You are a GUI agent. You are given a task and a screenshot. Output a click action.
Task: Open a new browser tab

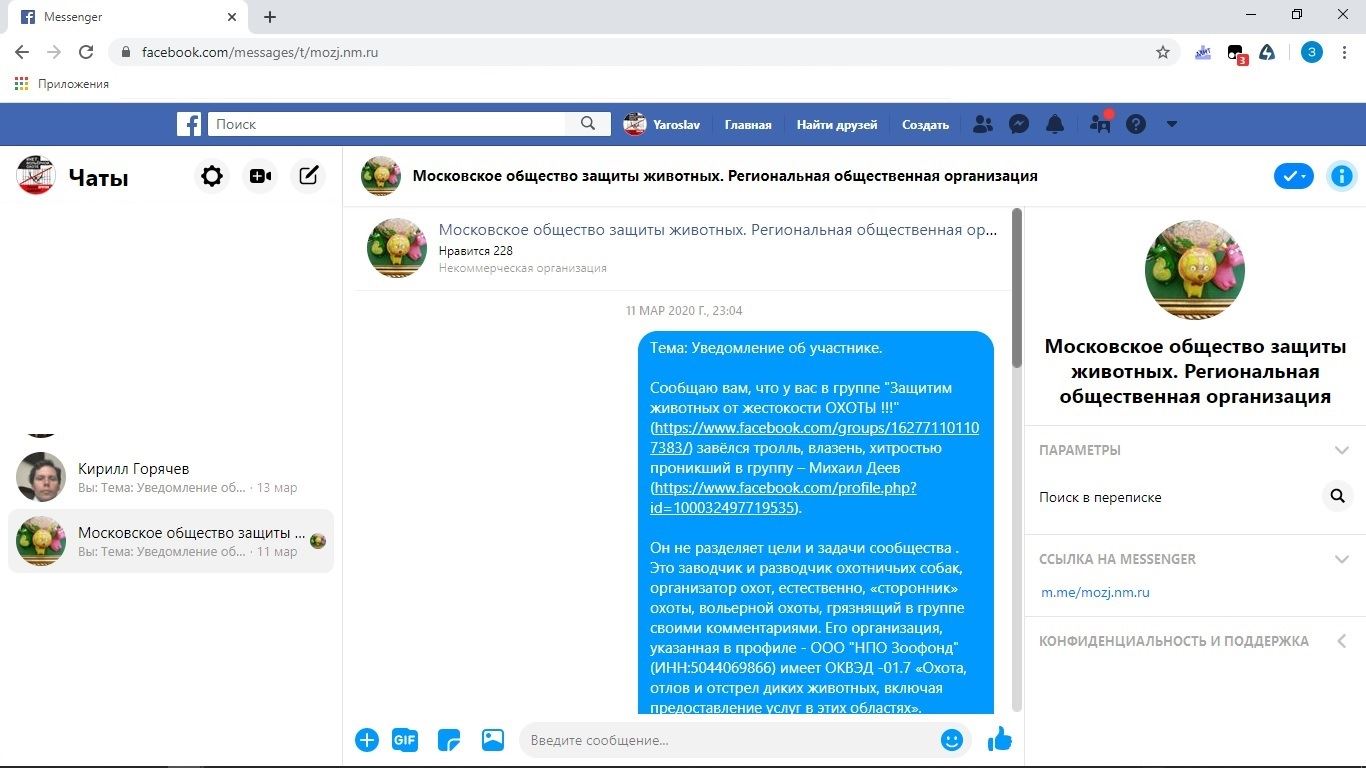coord(270,17)
